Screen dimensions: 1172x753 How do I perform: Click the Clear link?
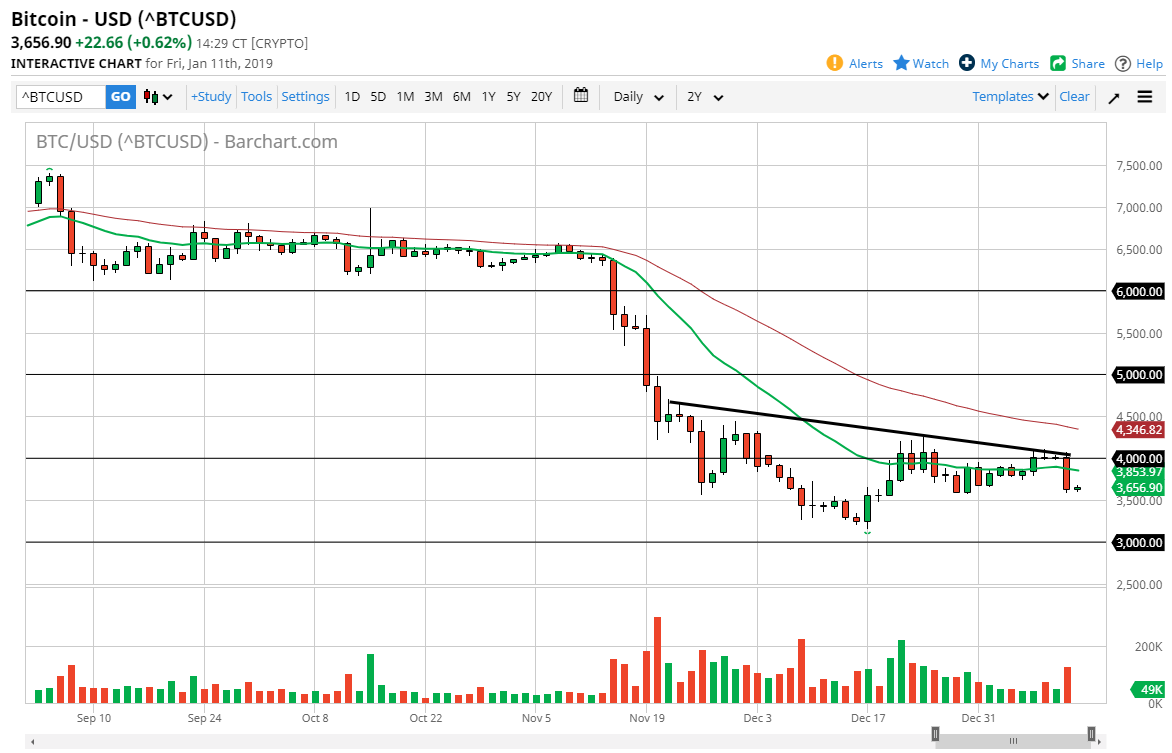coord(1074,97)
